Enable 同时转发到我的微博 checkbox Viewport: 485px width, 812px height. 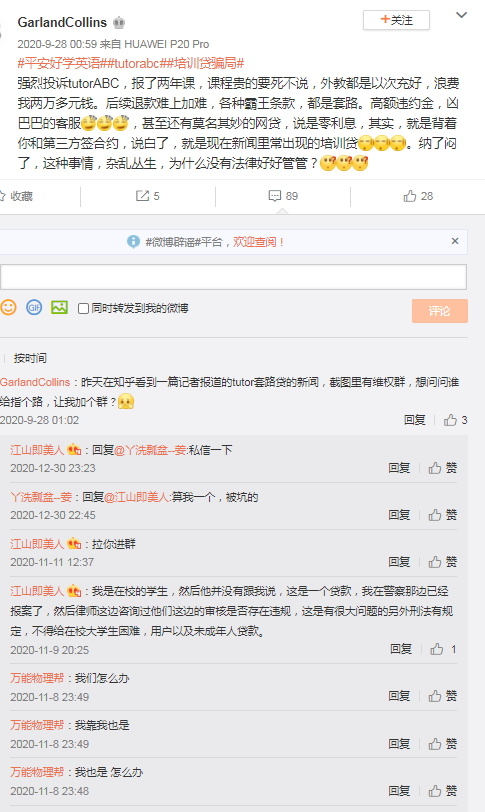[83, 309]
